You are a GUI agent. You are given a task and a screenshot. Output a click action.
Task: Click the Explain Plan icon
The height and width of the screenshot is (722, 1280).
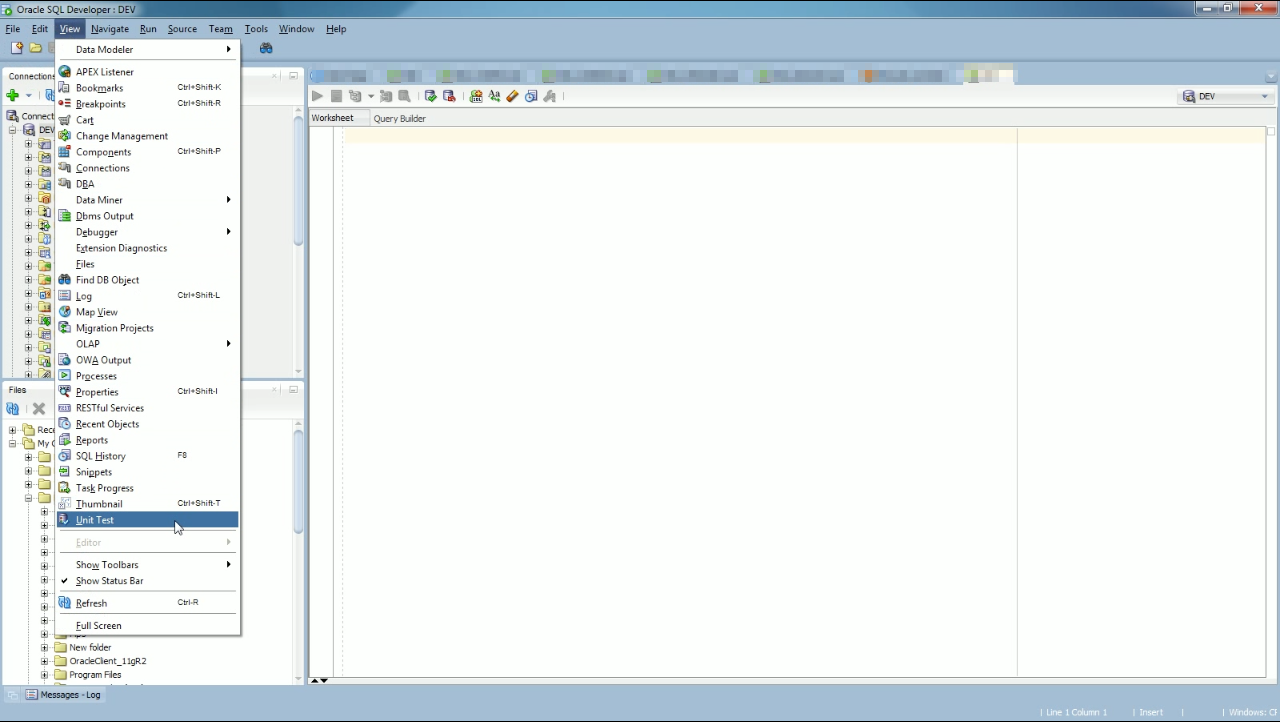click(x=355, y=96)
